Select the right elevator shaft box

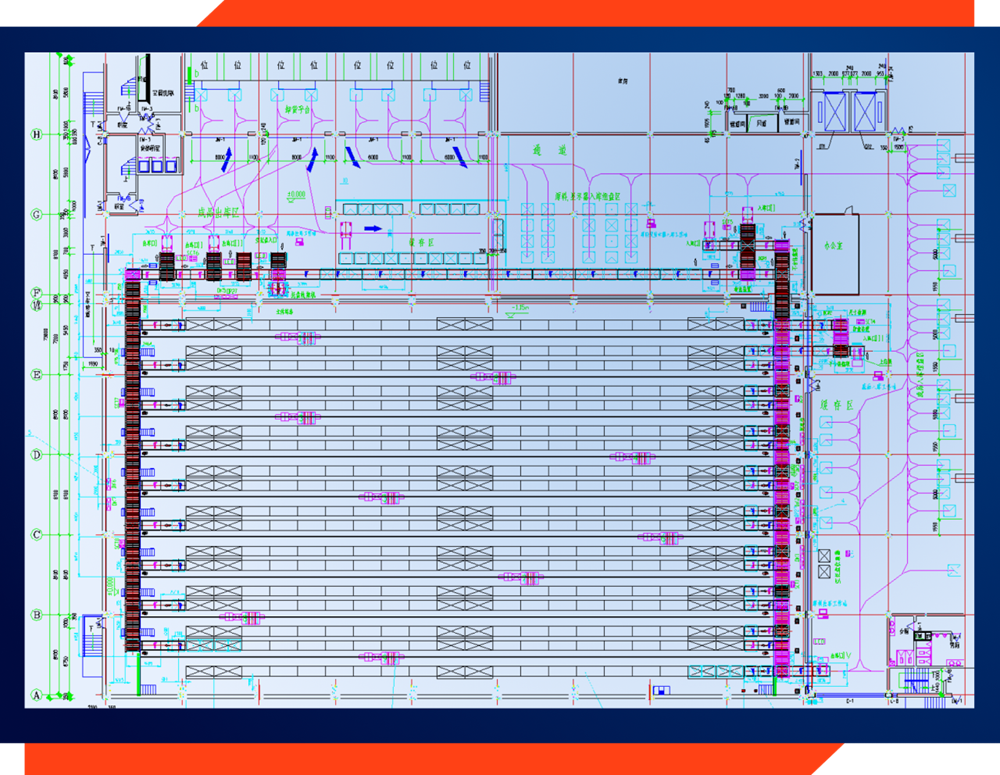[864, 110]
